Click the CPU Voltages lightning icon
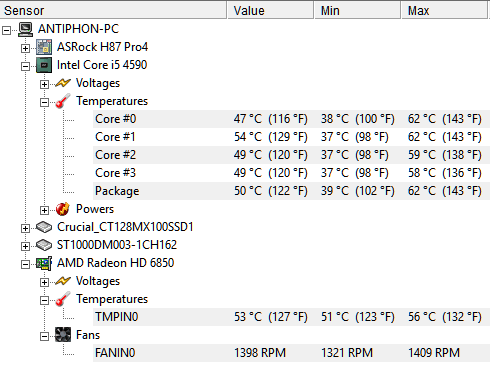The height and width of the screenshot is (376, 490). [x=63, y=83]
